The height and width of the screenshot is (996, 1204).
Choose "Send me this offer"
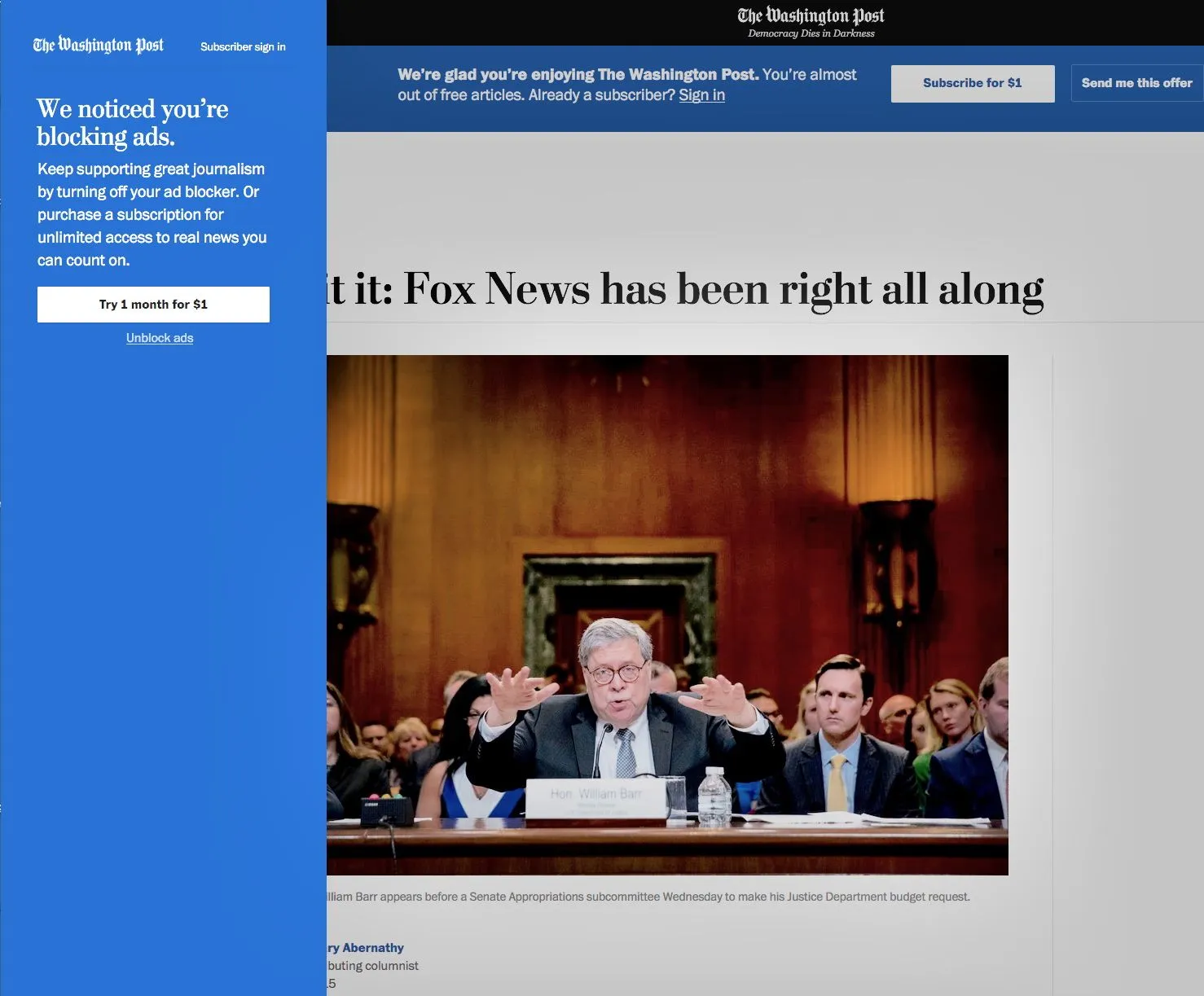pos(1136,82)
